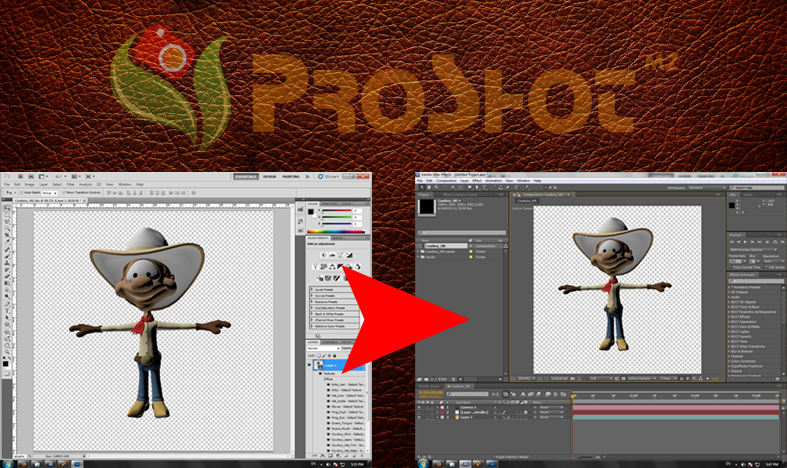This screenshot has height=468, width=787.
Task: Add a Curves adjustment in Photoshop
Action: pyautogui.click(x=340, y=255)
